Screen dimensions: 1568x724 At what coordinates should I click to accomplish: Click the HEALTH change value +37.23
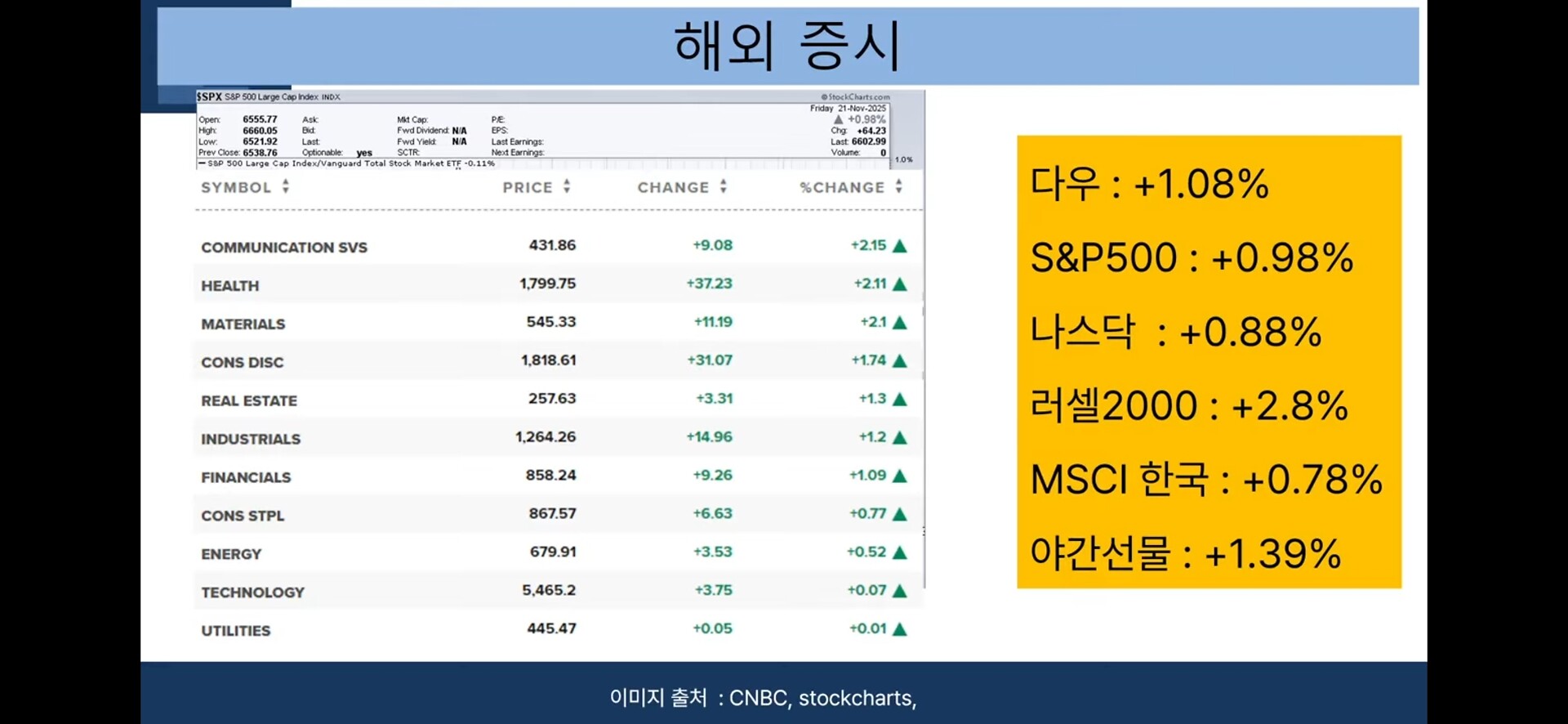click(710, 284)
